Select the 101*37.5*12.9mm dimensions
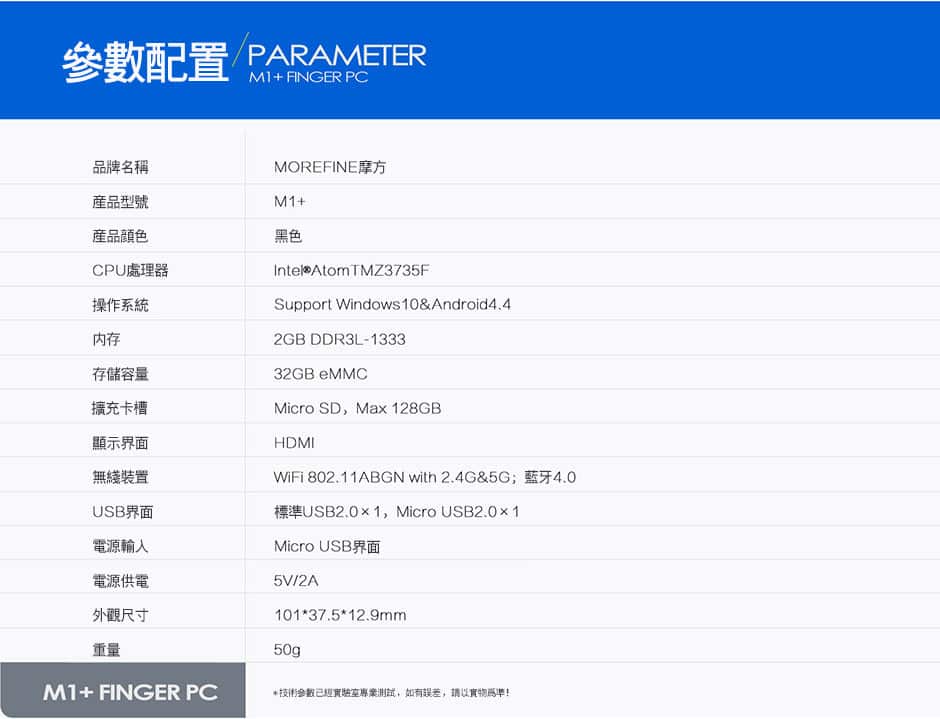This screenshot has height=719, width=940. point(341,615)
